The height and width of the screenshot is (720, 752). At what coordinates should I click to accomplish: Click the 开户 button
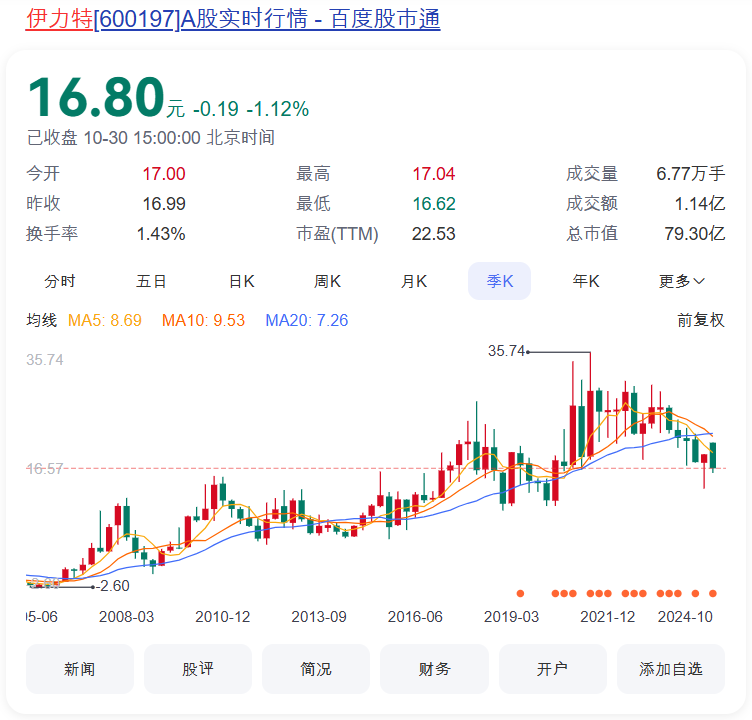(552, 669)
